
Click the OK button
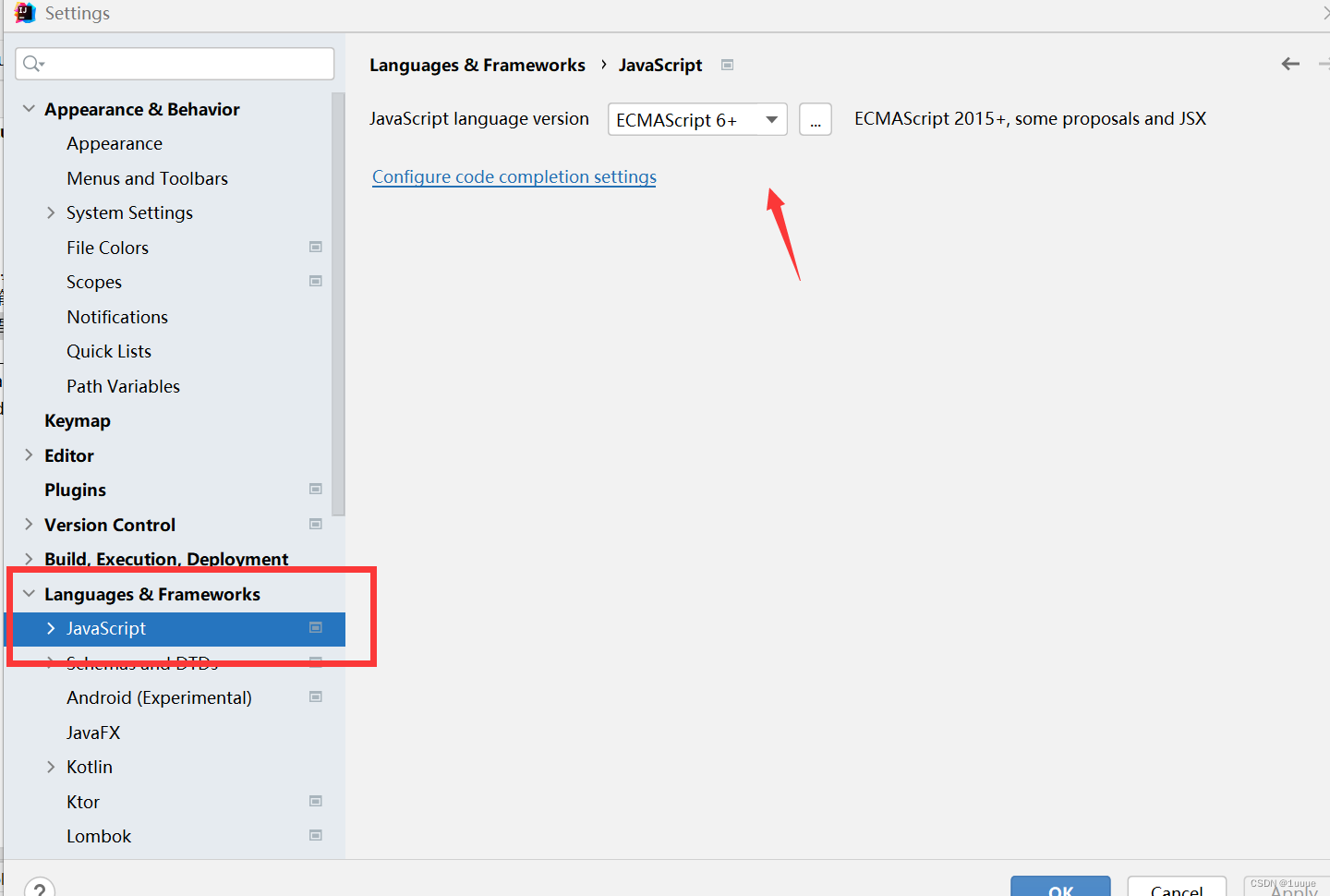(1060, 889)
